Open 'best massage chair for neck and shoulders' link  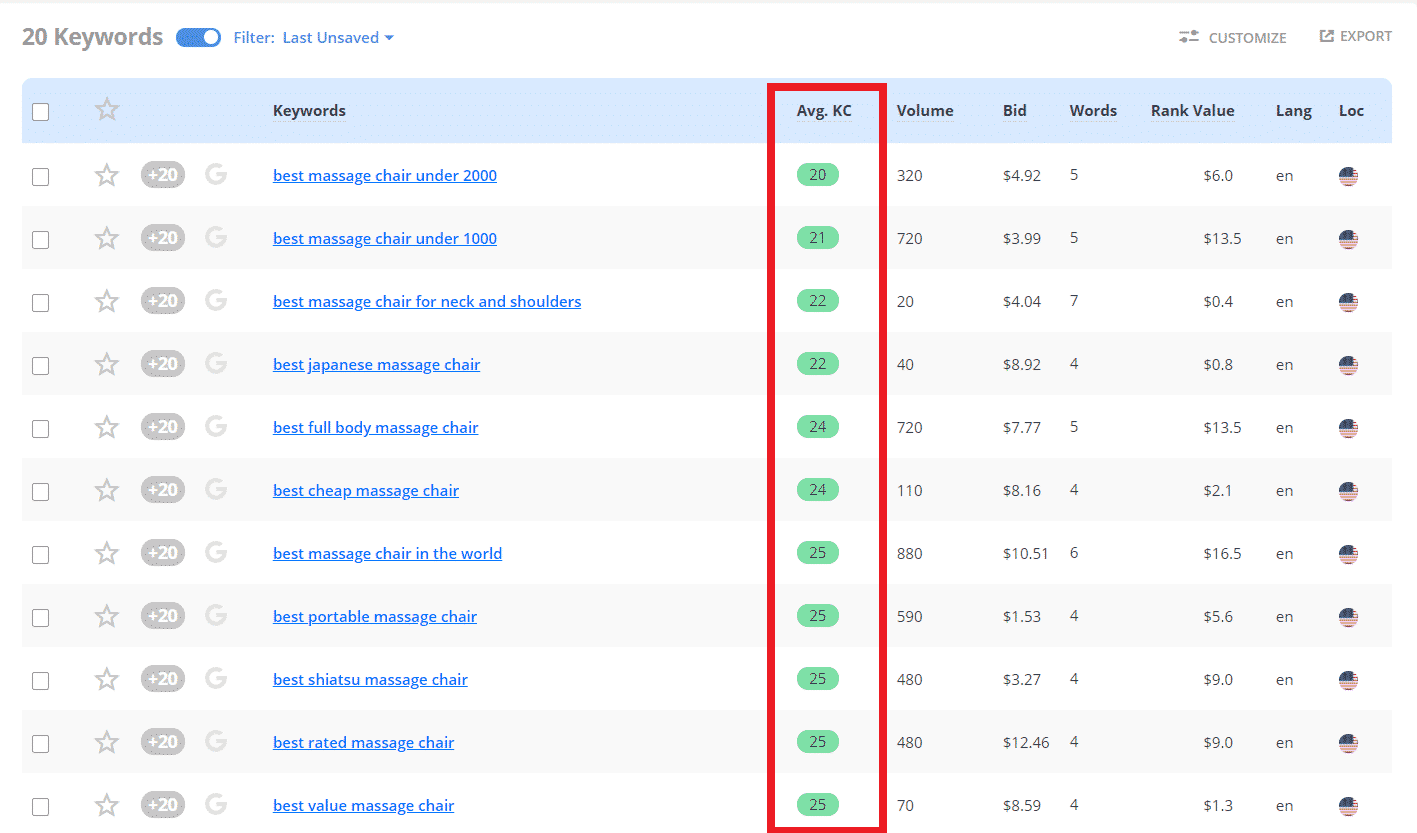(x=427, y=301)
